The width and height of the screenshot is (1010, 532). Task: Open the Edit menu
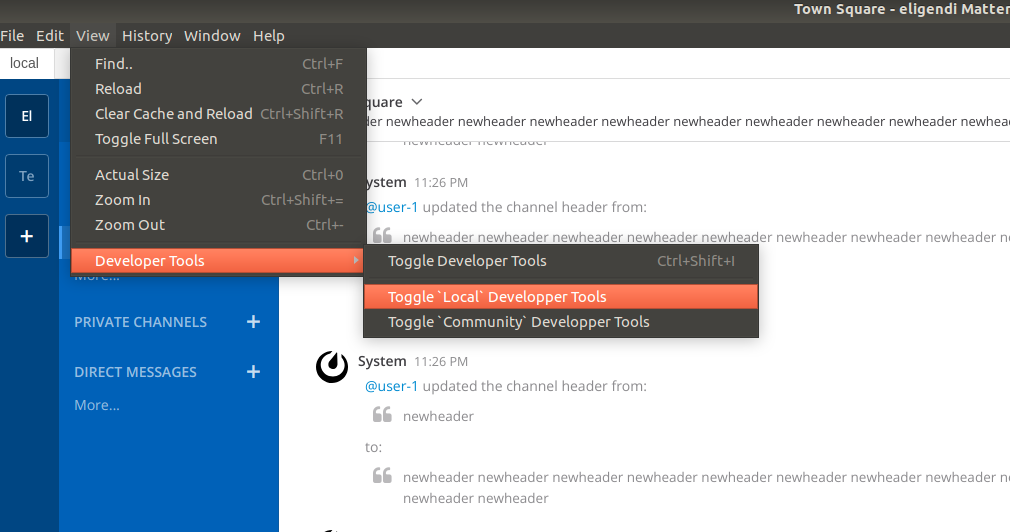(50, 36)
